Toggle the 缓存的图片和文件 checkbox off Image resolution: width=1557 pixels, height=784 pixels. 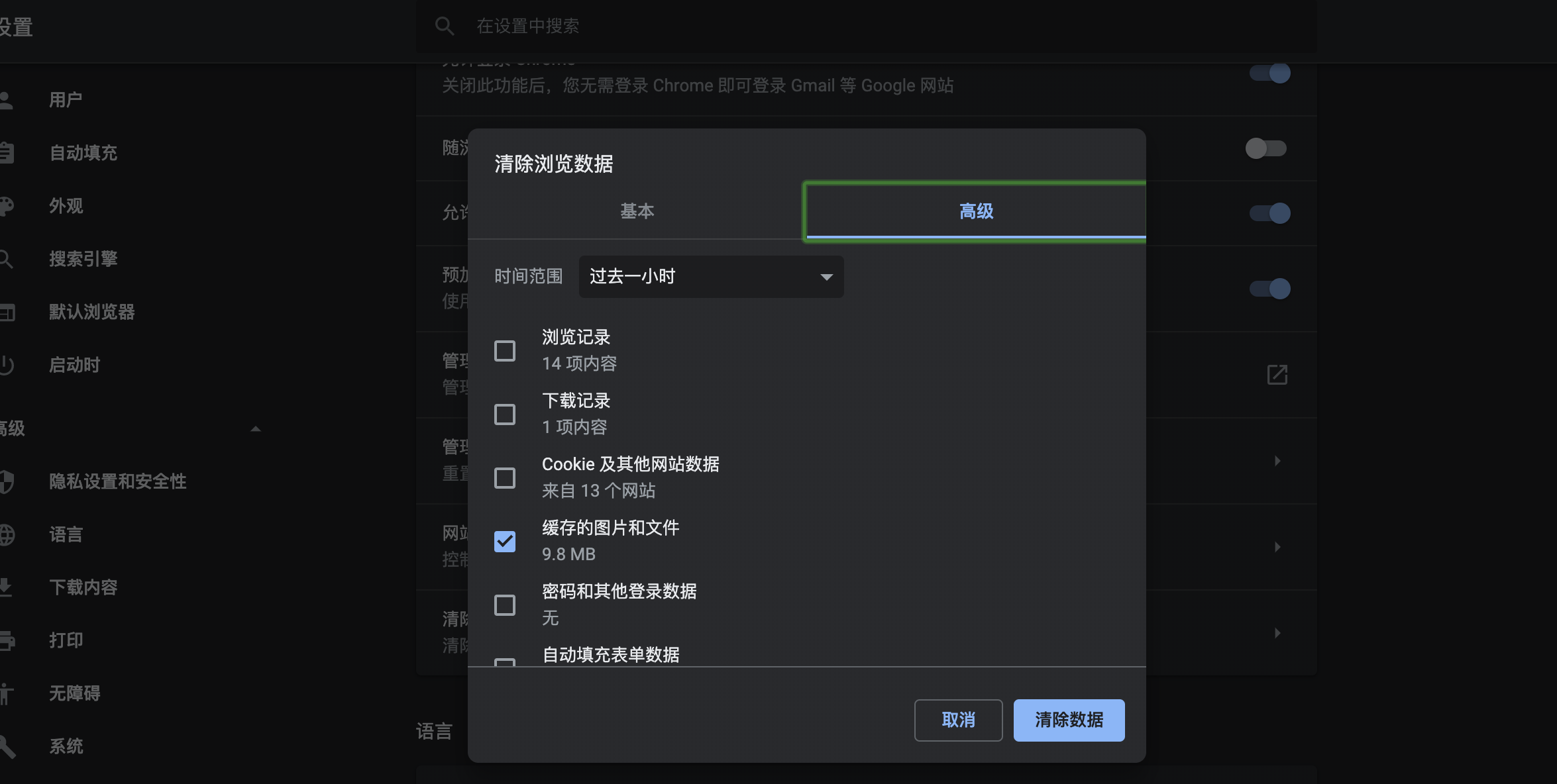pos(505,540)
